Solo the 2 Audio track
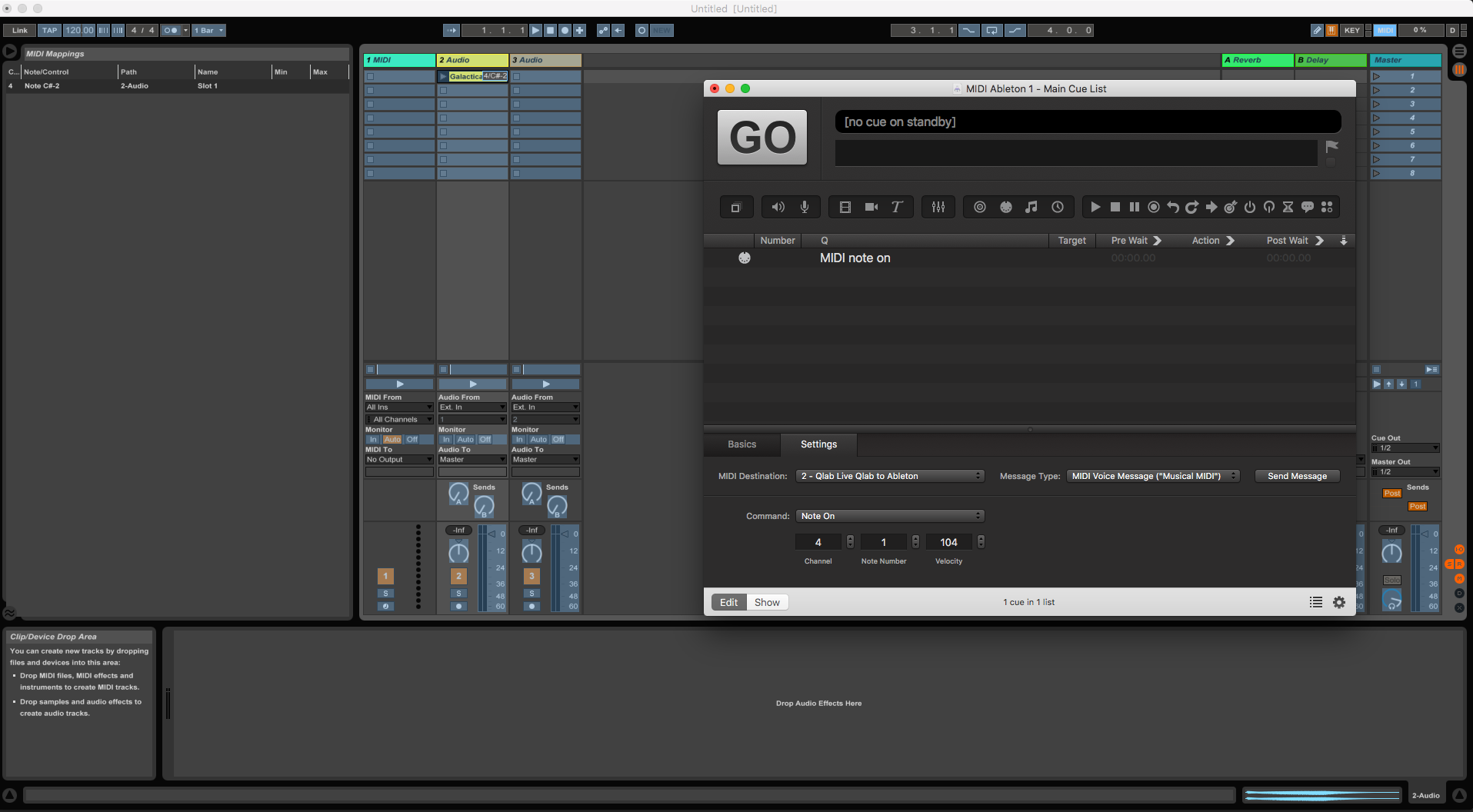Image resolution: width=1473 pixels, height=812 pixels. [458, 594]
